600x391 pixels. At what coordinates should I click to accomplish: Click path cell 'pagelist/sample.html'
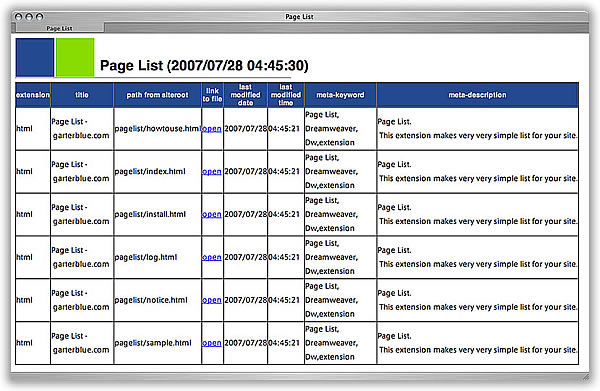[x=157, y=343]
